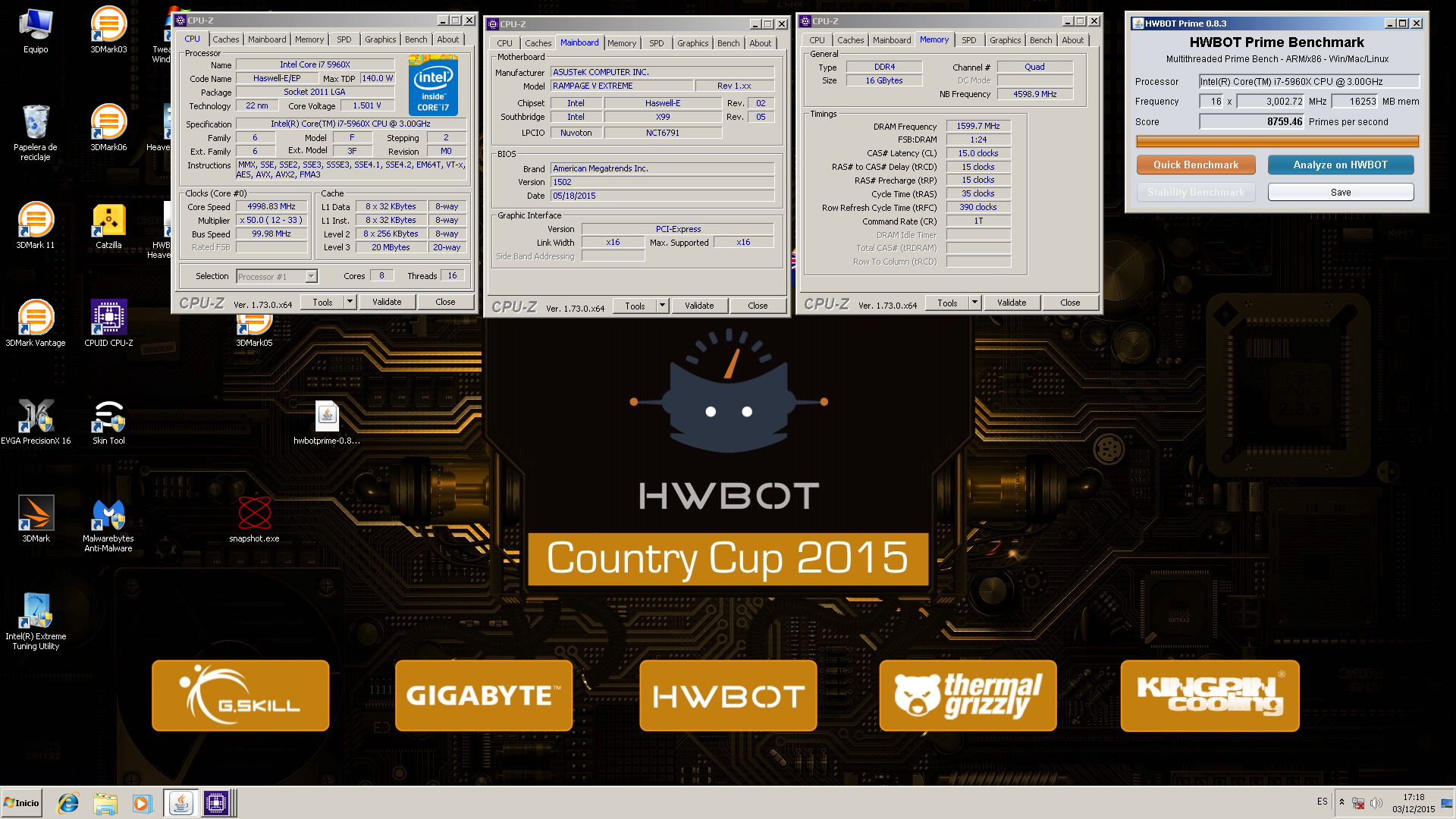Click the volume speaker tray icon

point(1376,802)
